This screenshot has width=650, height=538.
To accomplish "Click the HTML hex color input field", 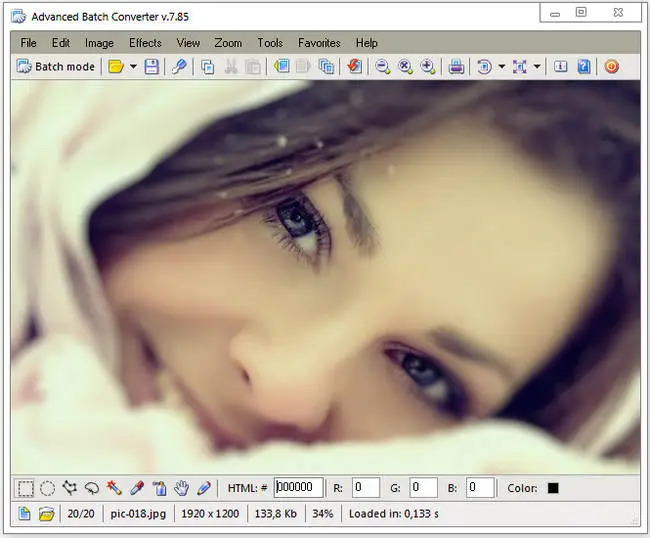I will click(x=298, y=488).
